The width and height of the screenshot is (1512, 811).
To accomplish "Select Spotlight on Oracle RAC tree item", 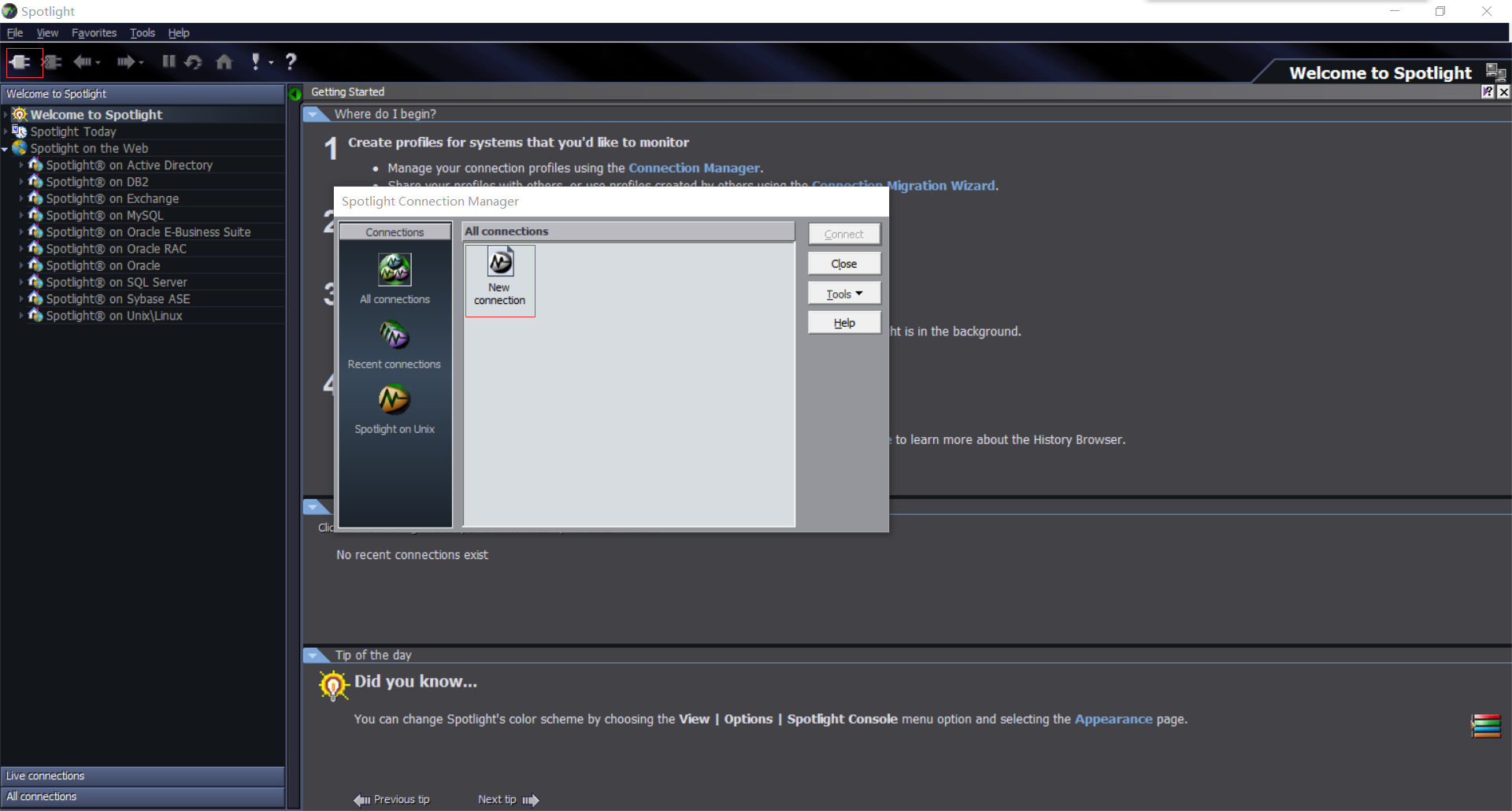I will [x=117, y=249].
